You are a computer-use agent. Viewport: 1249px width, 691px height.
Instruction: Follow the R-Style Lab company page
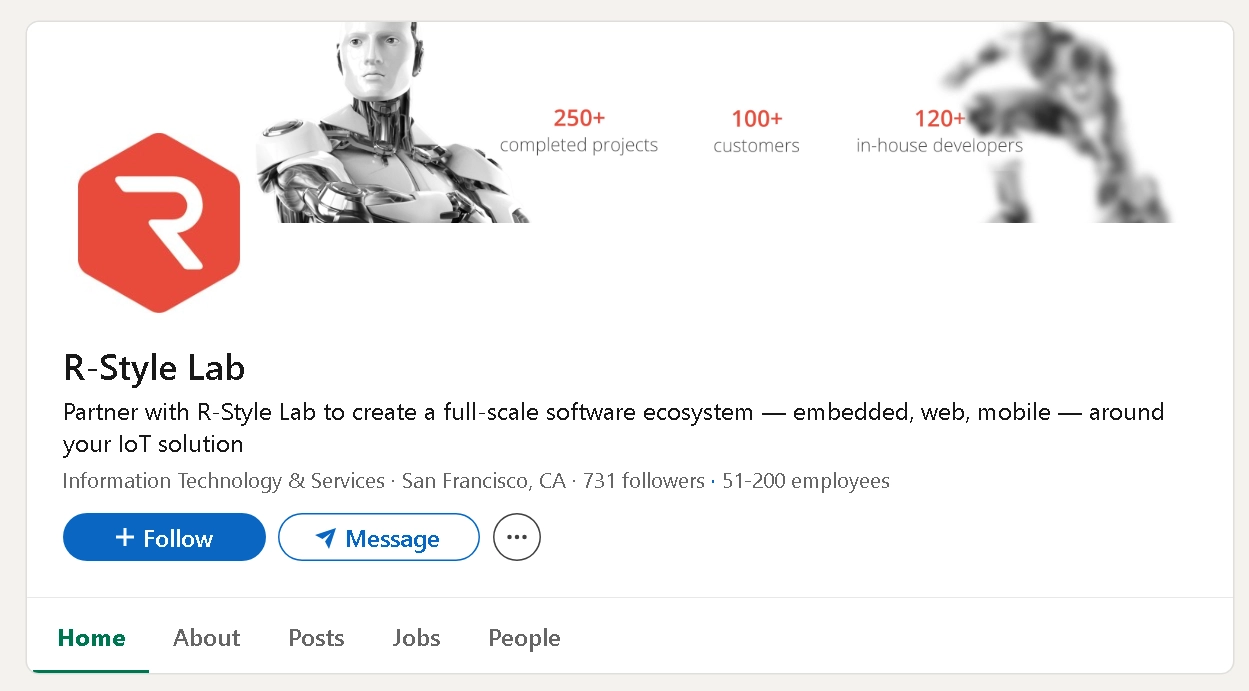click(x=164, y=538)
